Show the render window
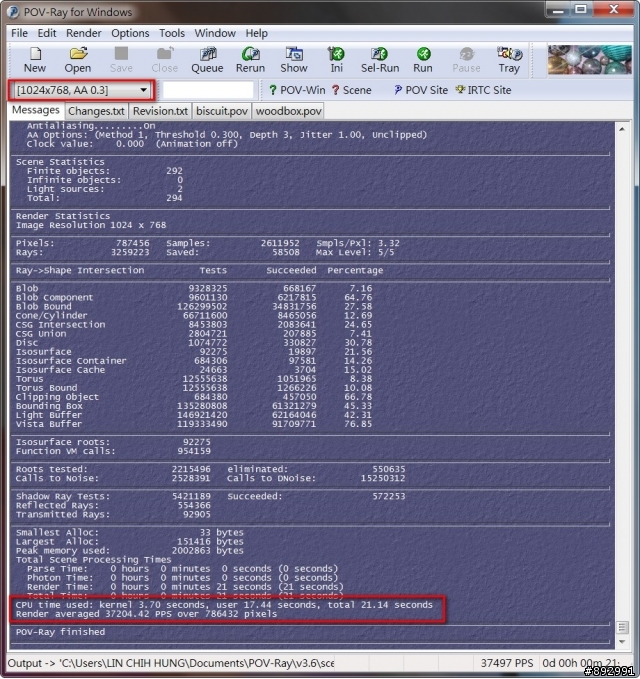Screen dimensions: 640x679 [x=294, y=60]
